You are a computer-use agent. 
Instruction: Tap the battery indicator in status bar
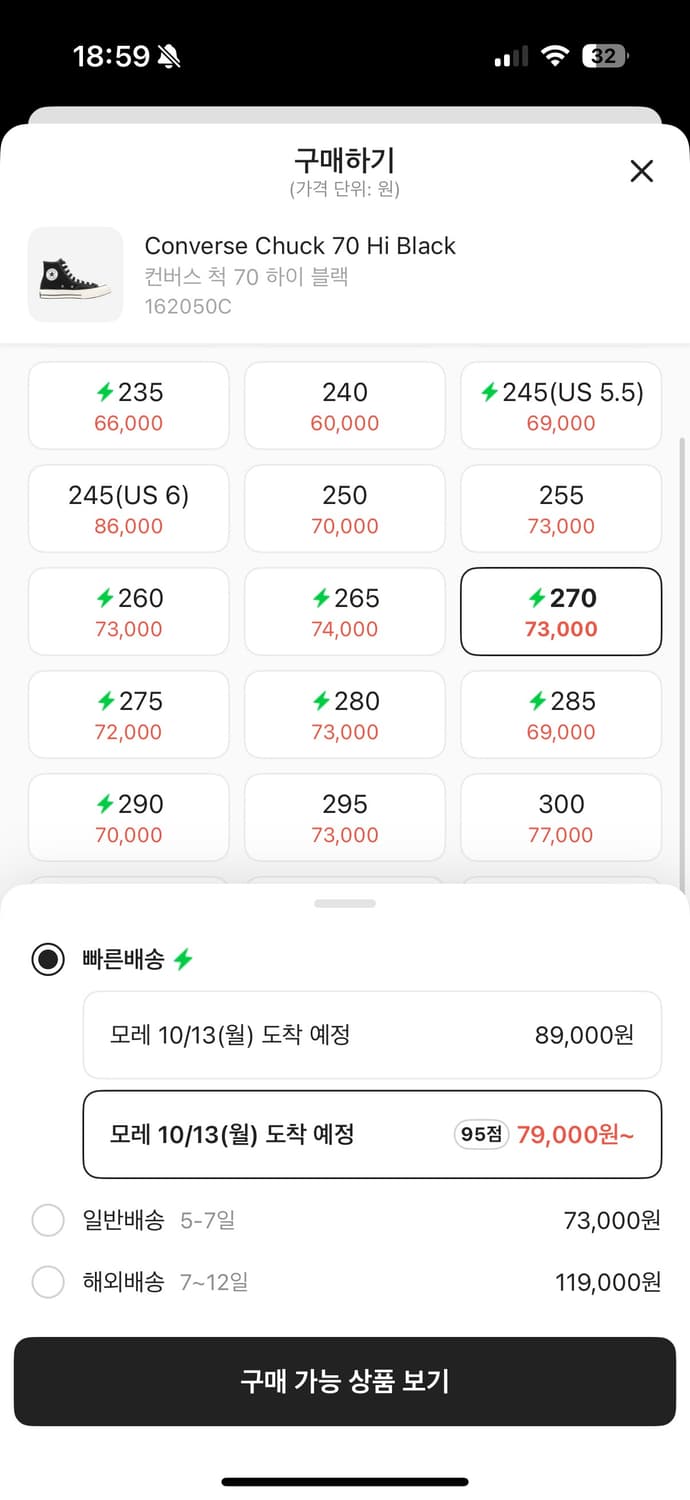point(607,56)
